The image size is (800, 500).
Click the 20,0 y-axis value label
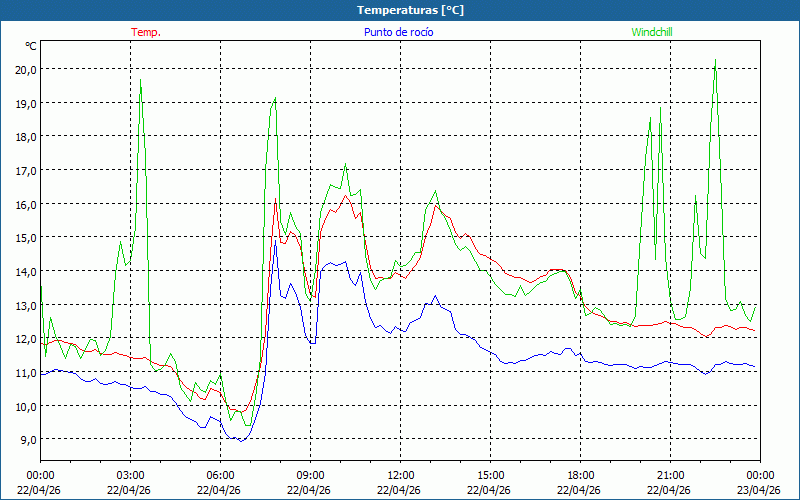[25, 69]
